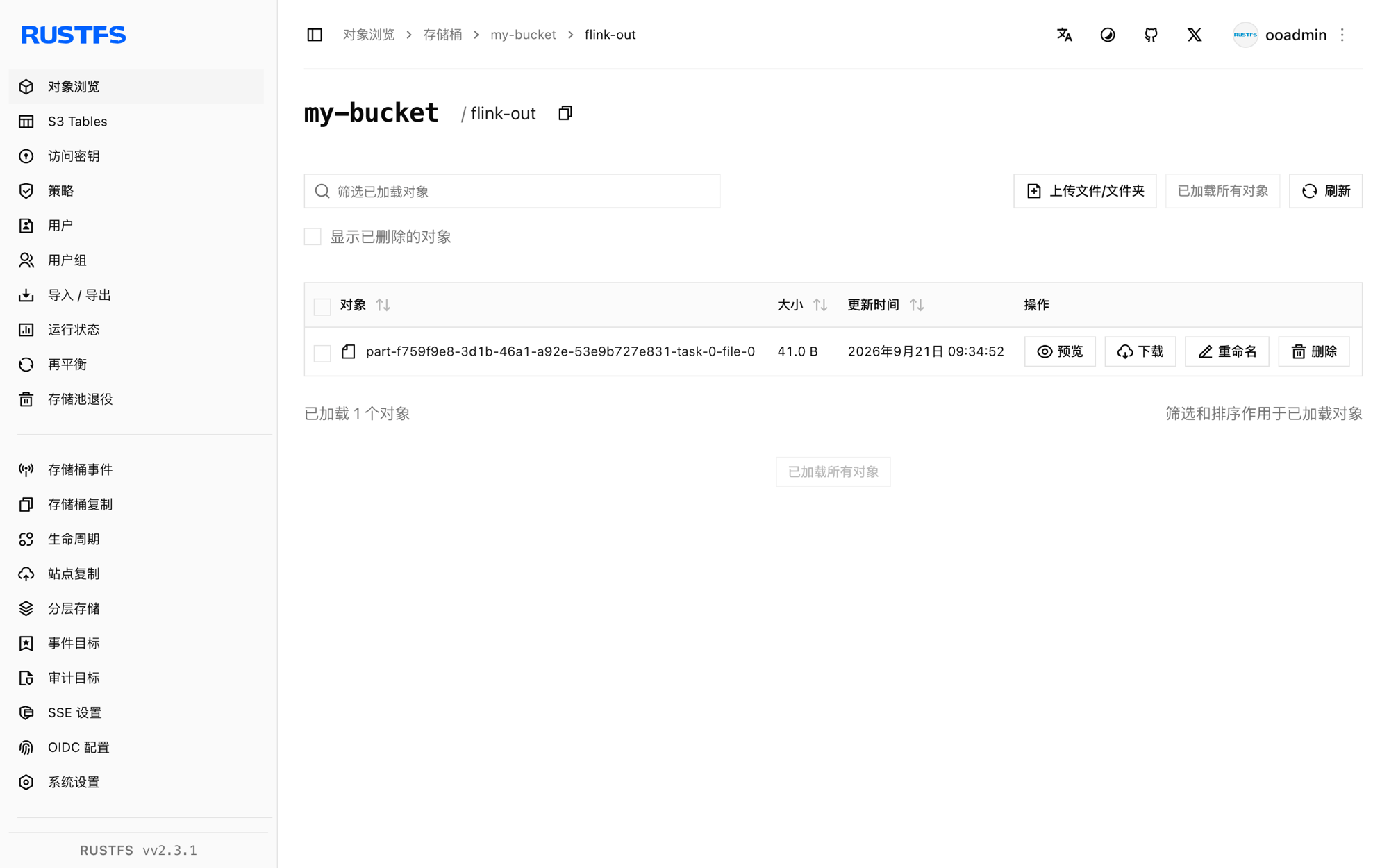Open the GitHub icon link

[x=1151, y=35]
